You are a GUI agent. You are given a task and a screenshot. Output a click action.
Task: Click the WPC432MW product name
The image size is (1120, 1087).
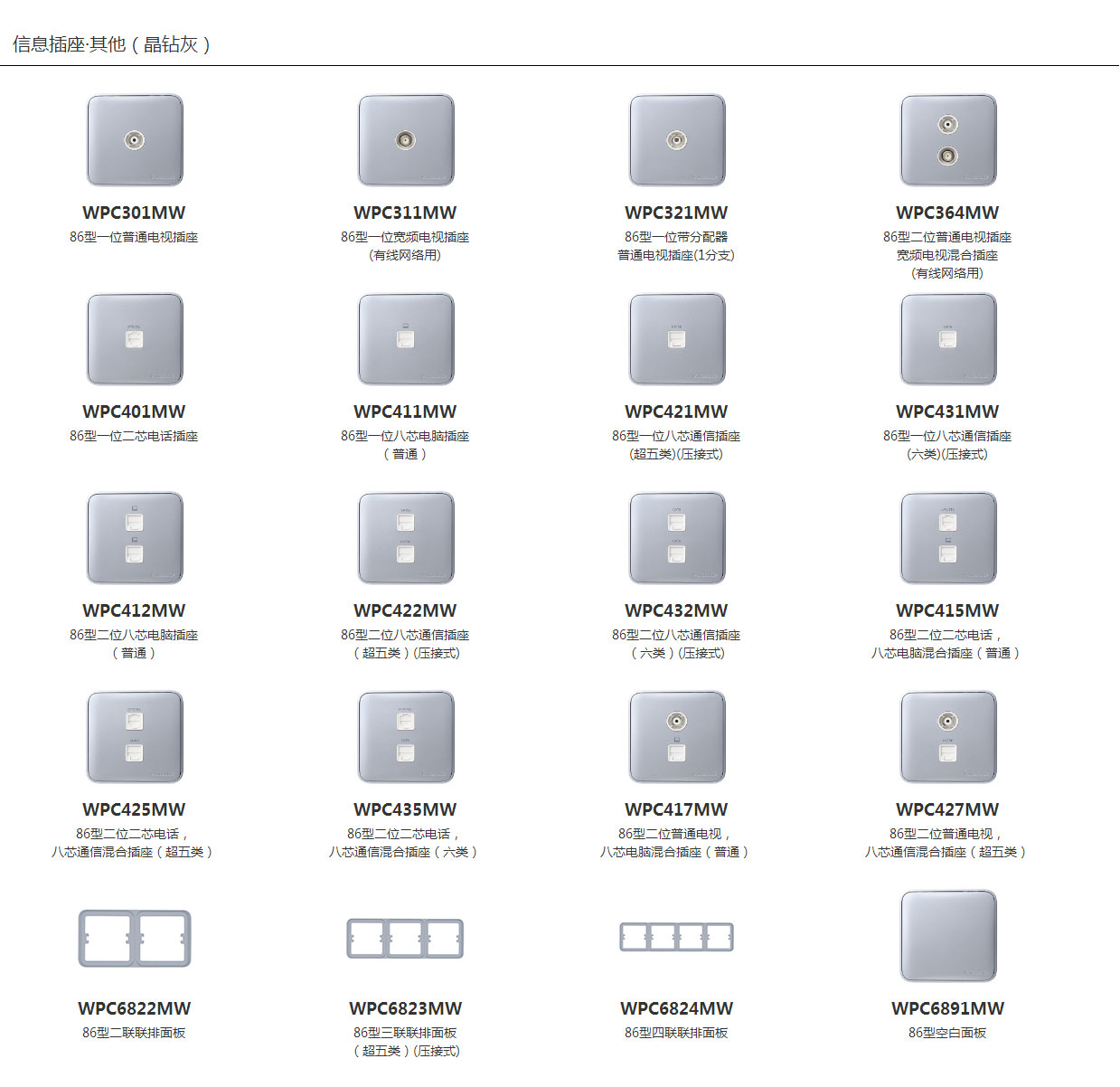[x=676, y=611]
